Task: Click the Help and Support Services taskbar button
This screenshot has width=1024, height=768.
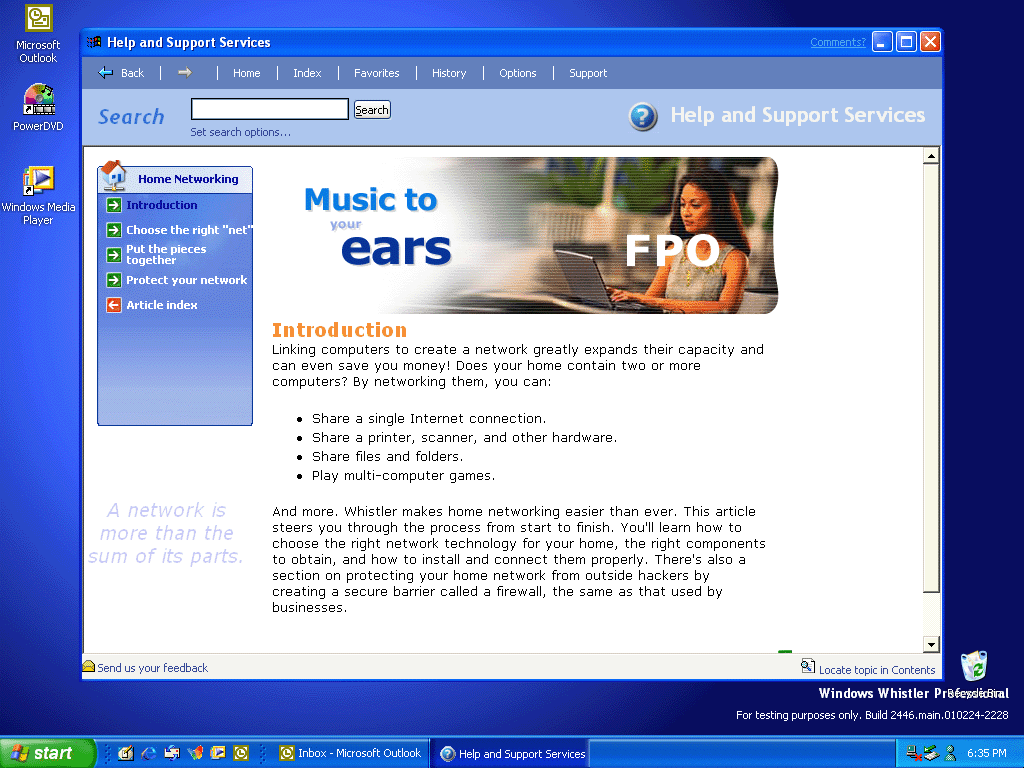Action: tap(512, 754)
